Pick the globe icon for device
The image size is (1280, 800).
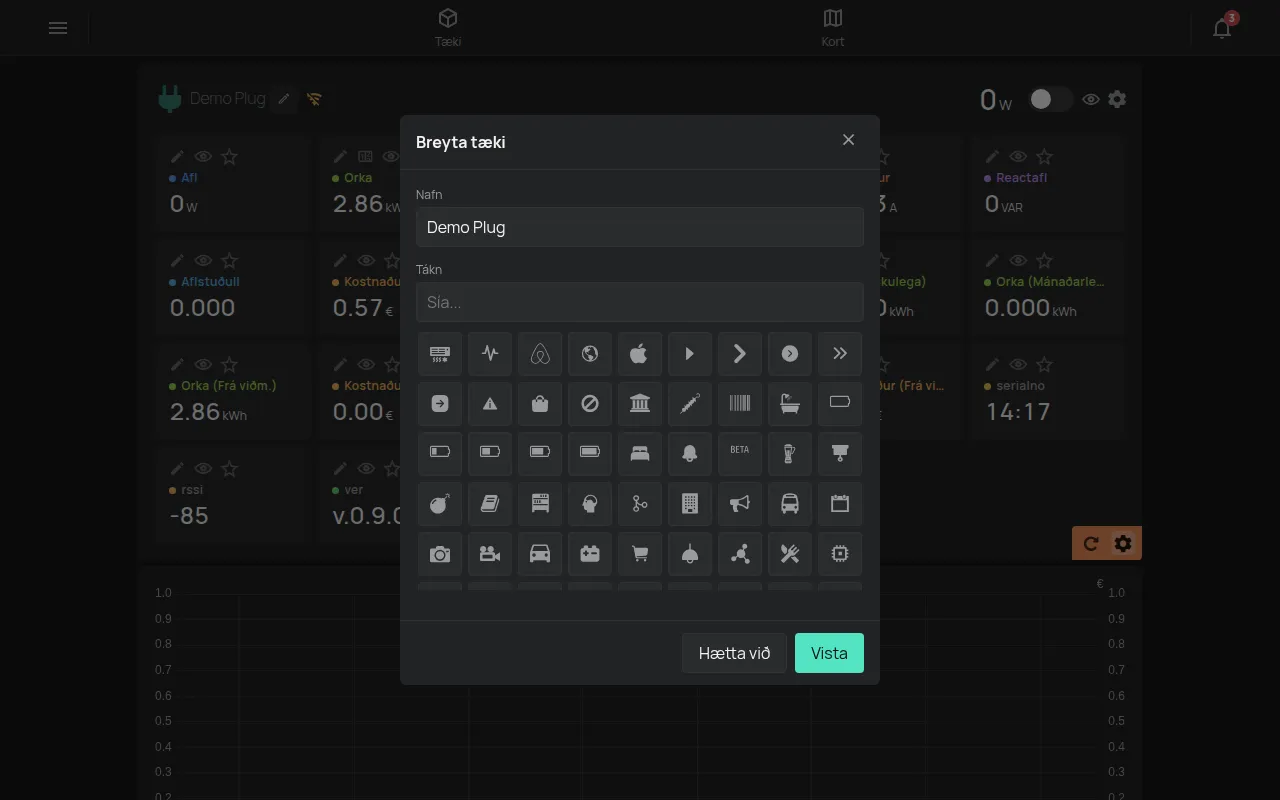[590, 353]
